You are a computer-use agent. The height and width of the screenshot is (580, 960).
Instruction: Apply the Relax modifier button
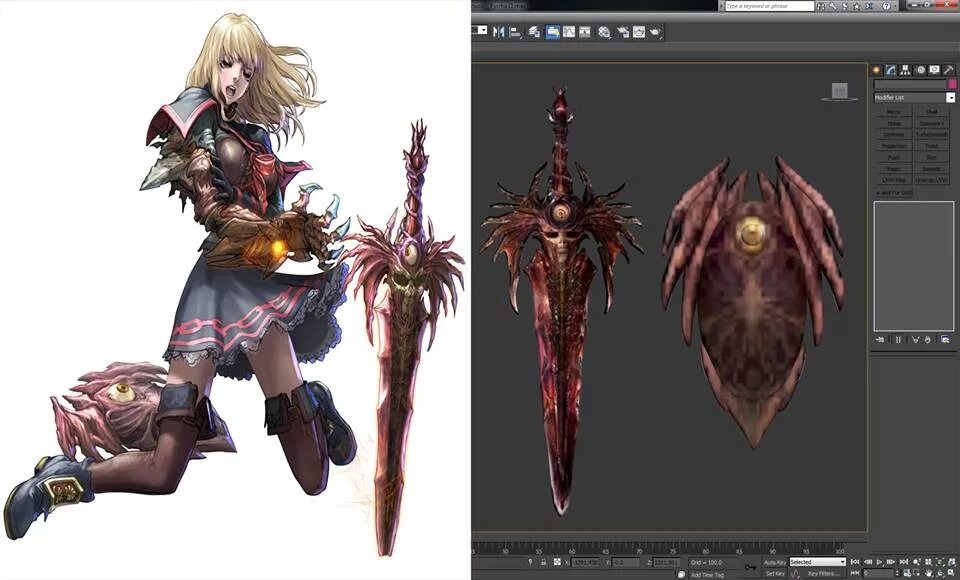[894, 168]
